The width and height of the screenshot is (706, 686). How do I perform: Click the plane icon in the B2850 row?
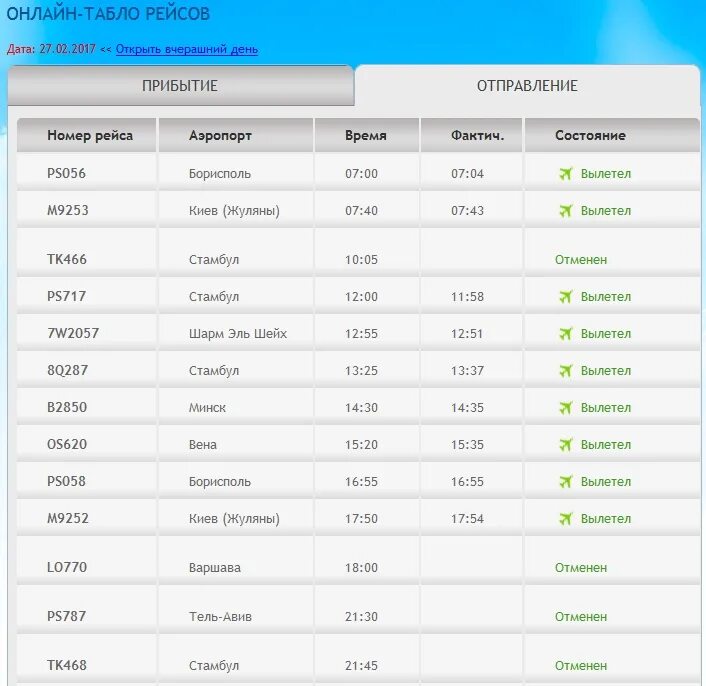pos(566,407)
